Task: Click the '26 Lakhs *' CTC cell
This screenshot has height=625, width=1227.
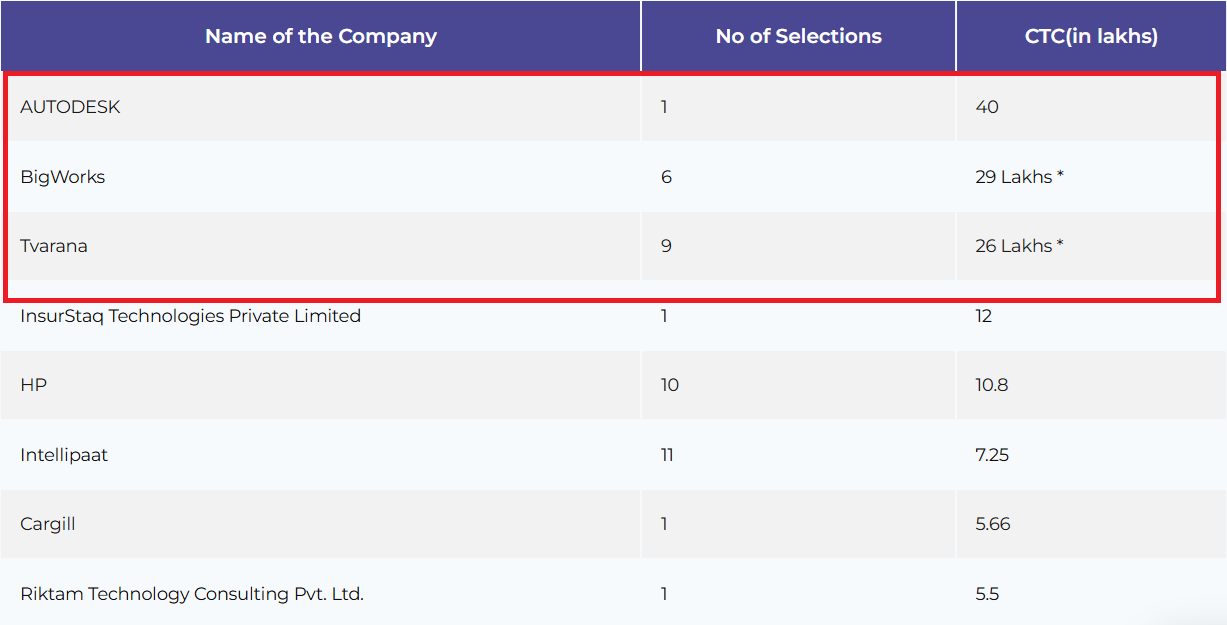Action: (1019, 246)
